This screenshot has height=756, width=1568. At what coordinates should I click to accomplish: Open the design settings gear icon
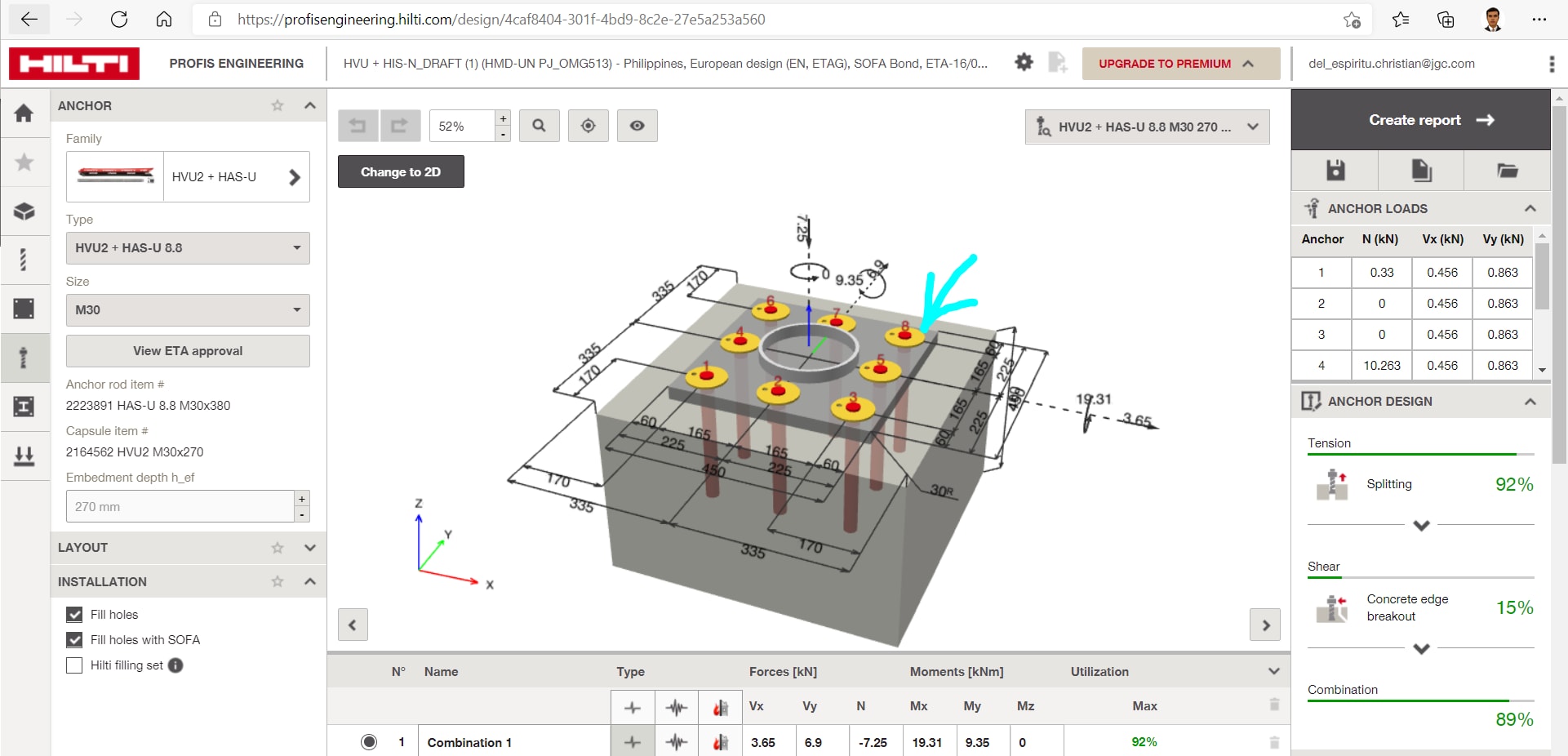pos(1024,62)
